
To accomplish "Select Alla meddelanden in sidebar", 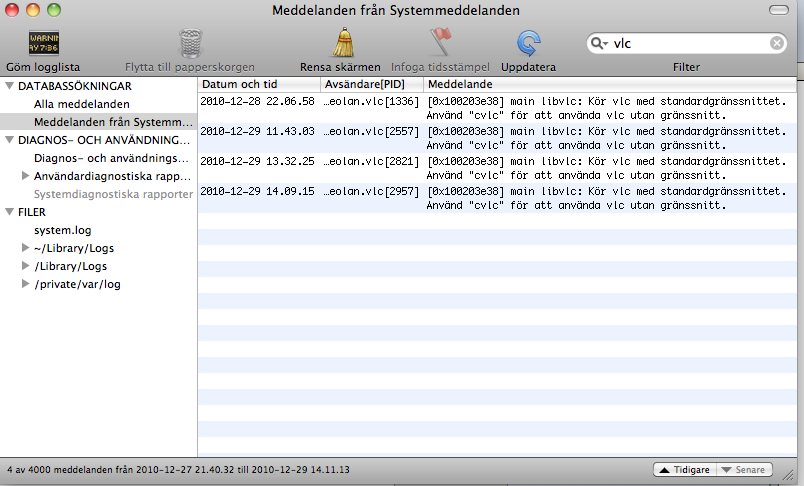I will click(82, 104).
